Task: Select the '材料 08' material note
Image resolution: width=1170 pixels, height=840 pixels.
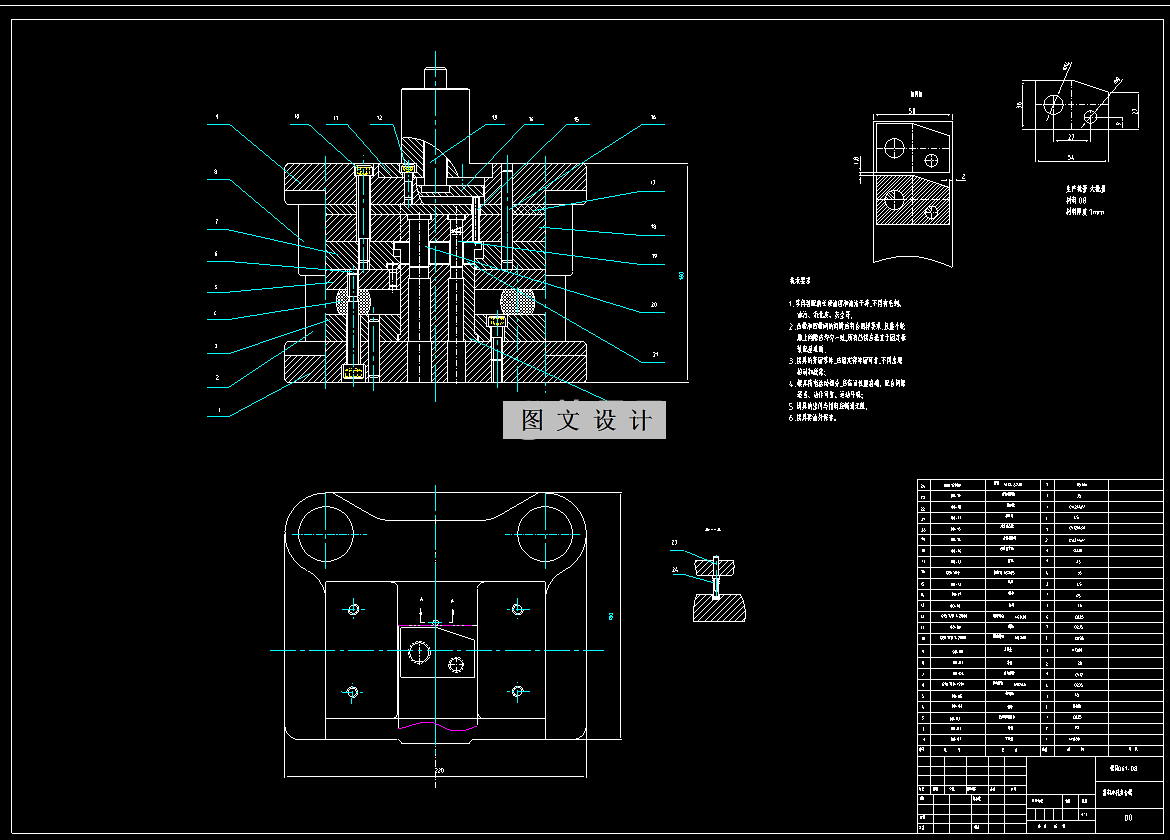Action: coord(1076,201)
